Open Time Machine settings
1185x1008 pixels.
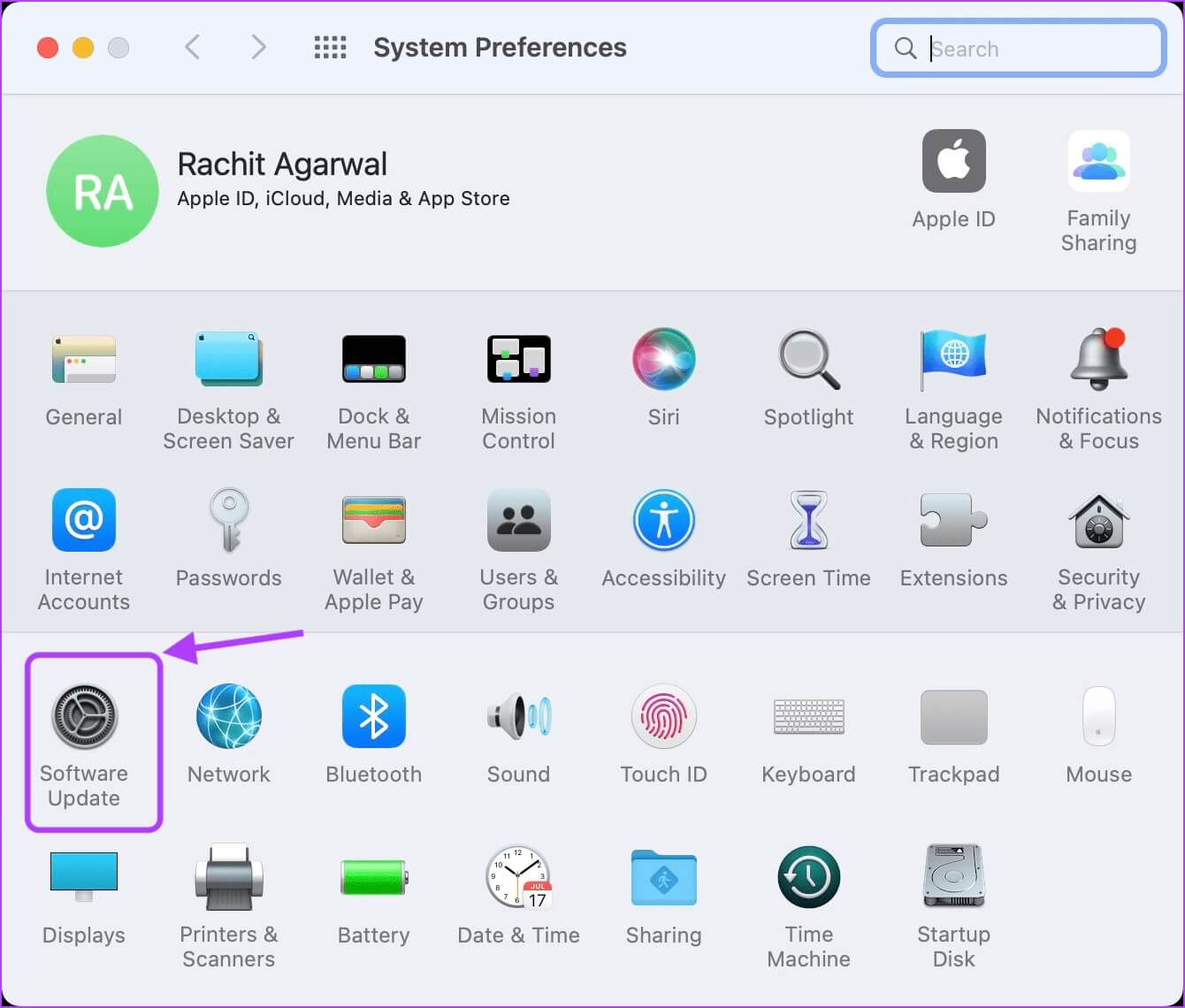pyautogui.click(x=808, y=878)
